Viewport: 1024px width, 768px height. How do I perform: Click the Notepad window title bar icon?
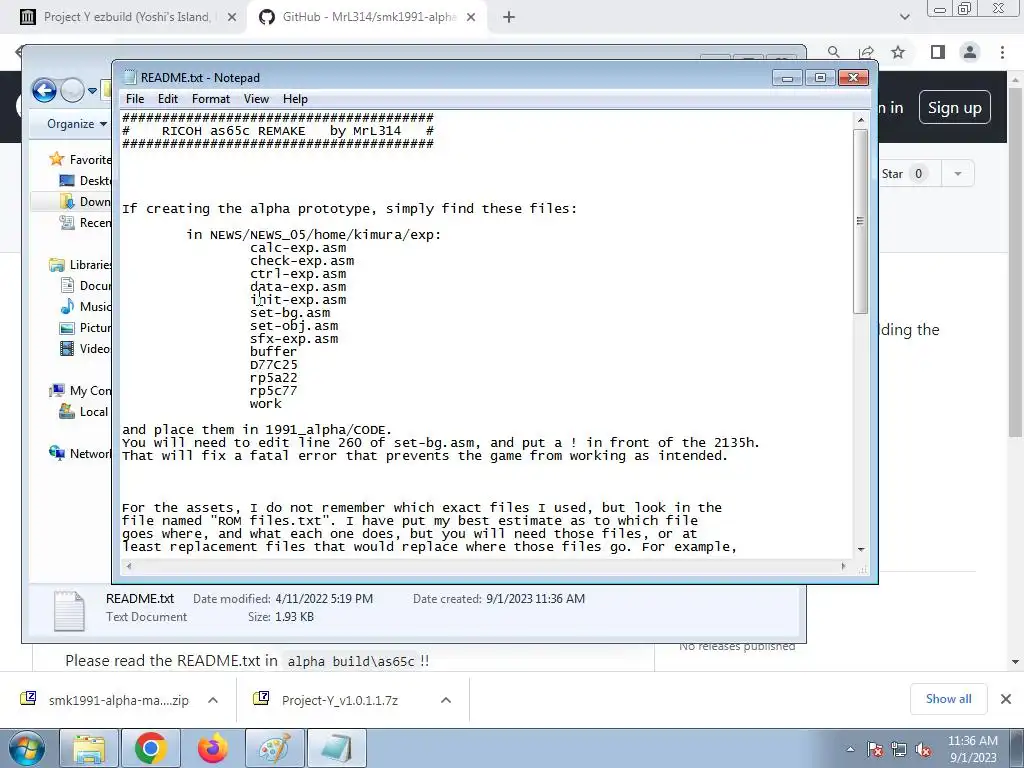pyautogui.click(x=130, y=78)
